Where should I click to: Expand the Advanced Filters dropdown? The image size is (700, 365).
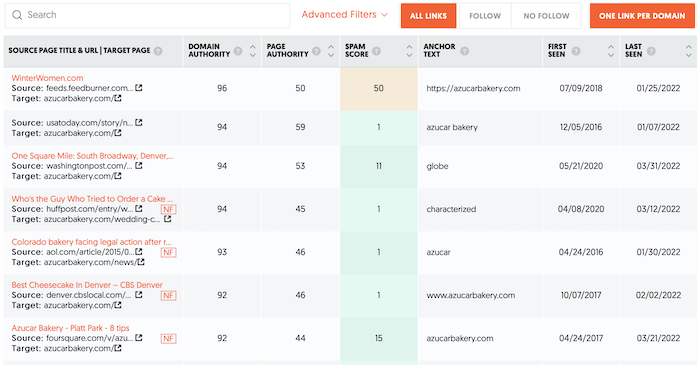pyautogui.click(x=344, y=15)
